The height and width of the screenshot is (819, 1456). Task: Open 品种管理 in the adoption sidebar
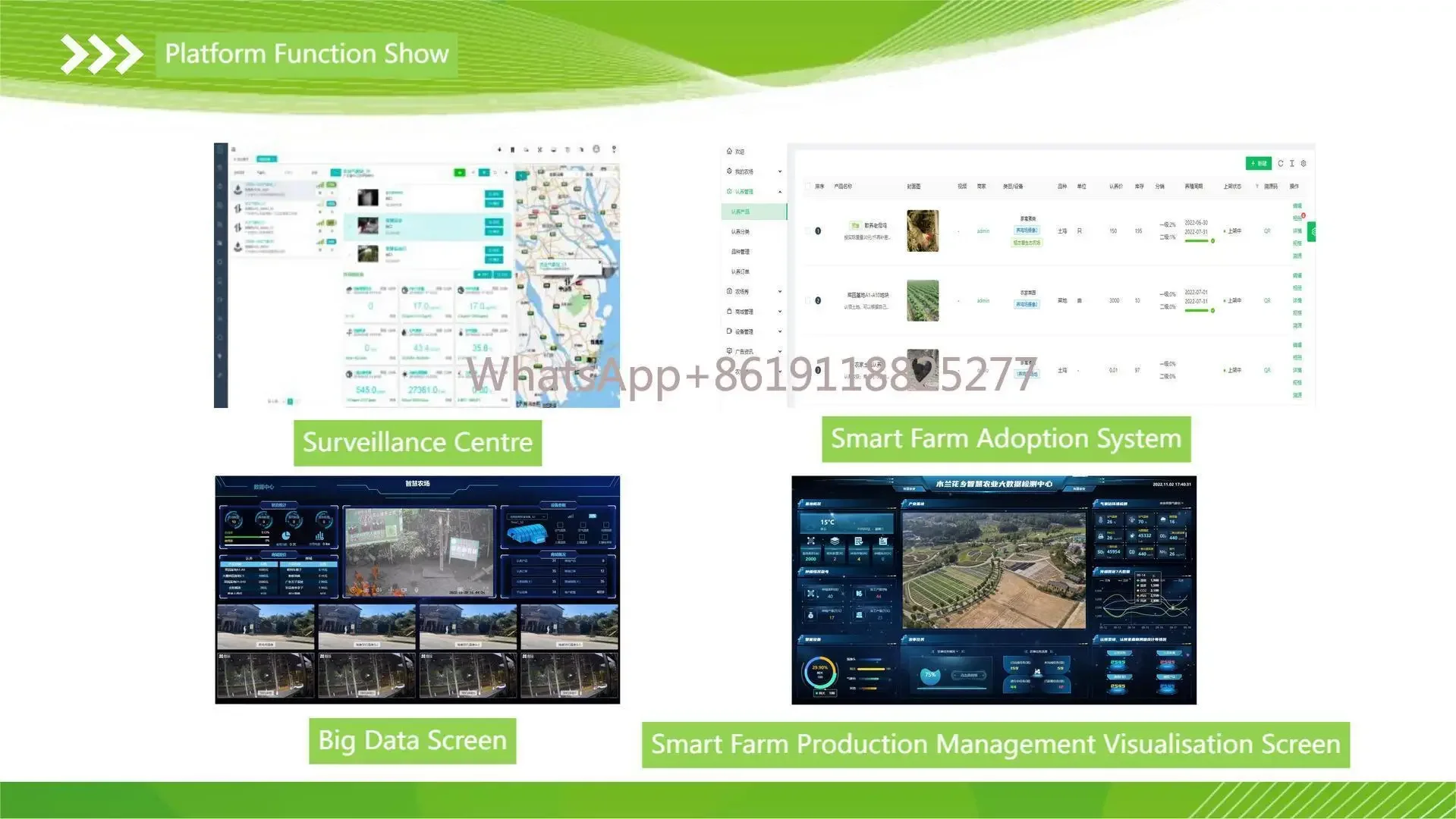(x=741, y=252)
